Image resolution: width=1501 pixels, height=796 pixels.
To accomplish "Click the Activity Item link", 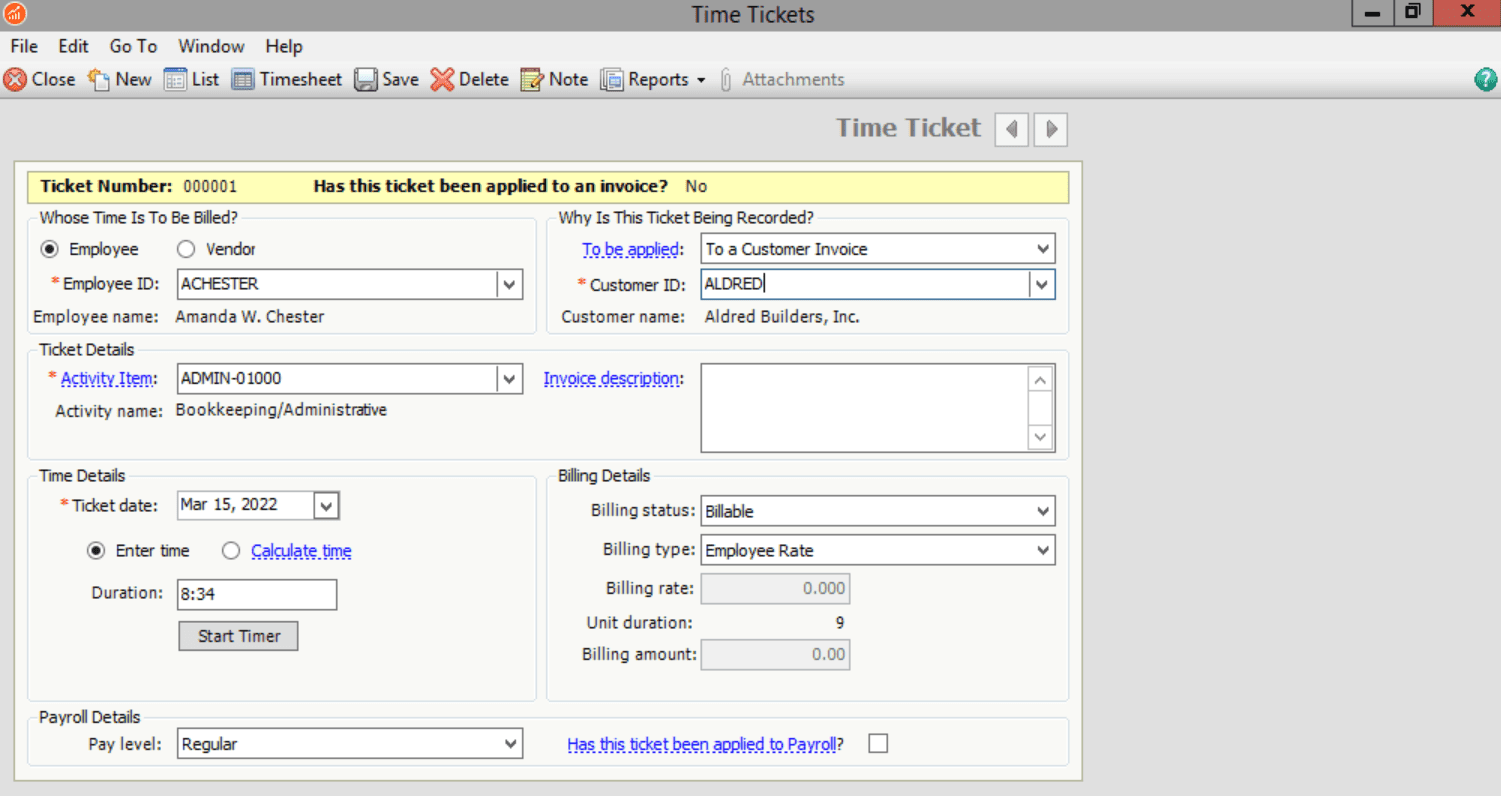I will coord(107,378).
